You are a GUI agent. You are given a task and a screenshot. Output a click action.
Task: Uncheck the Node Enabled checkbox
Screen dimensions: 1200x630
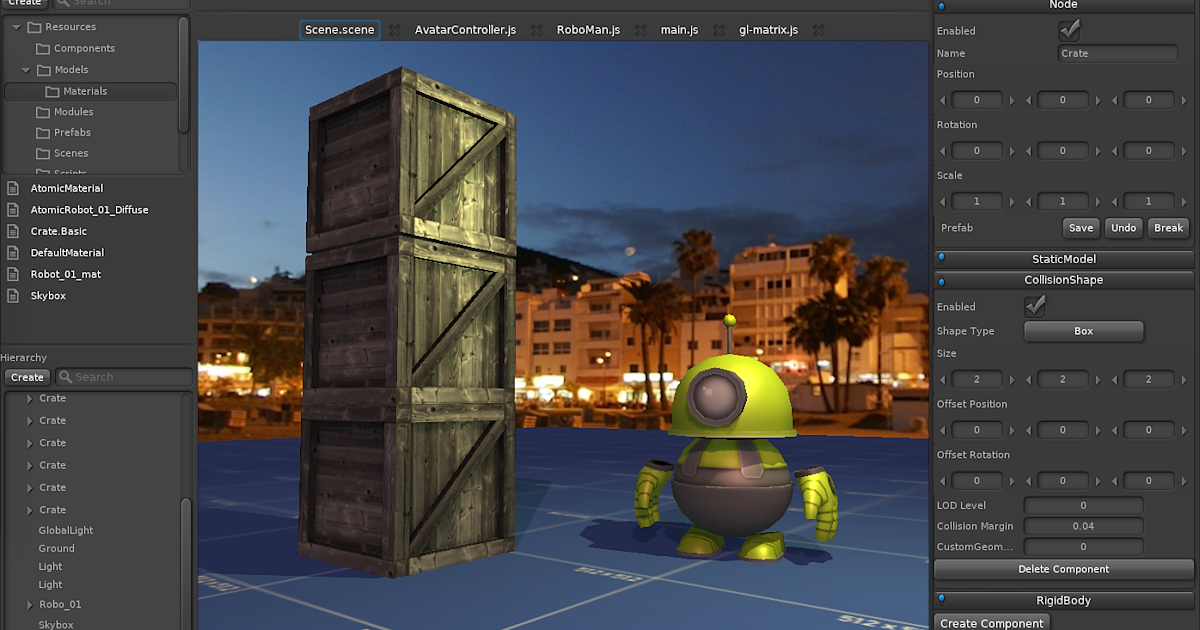pyautogui.click(x=1068, y=29)
